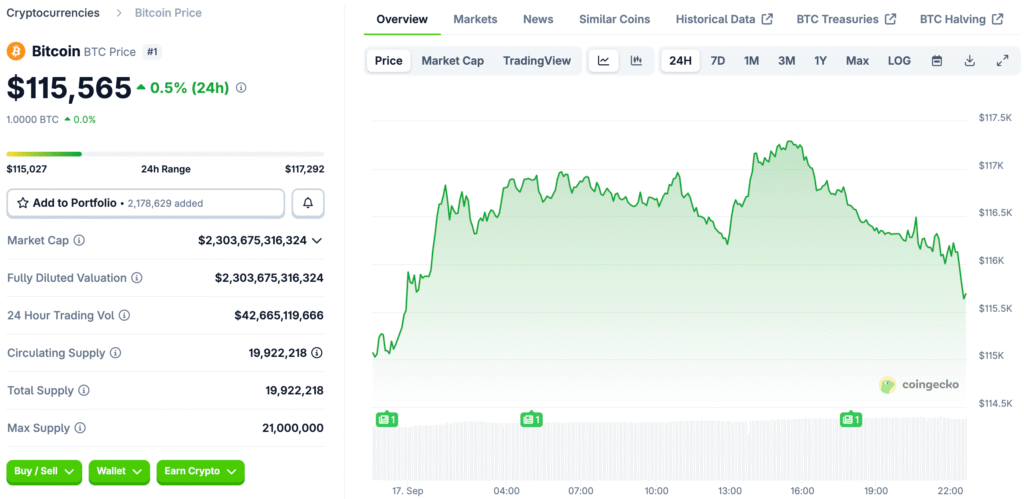Click the $115,565 price text
The image size is (1024, 499).
(69, 88)
